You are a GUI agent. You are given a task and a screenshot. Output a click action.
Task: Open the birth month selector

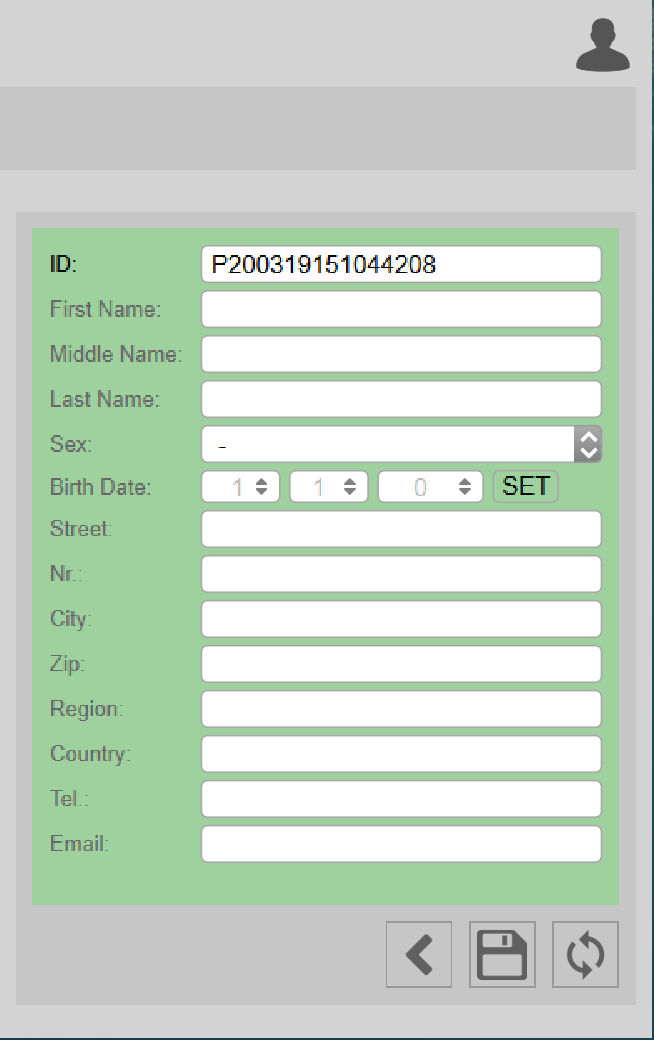coord(329,487)
